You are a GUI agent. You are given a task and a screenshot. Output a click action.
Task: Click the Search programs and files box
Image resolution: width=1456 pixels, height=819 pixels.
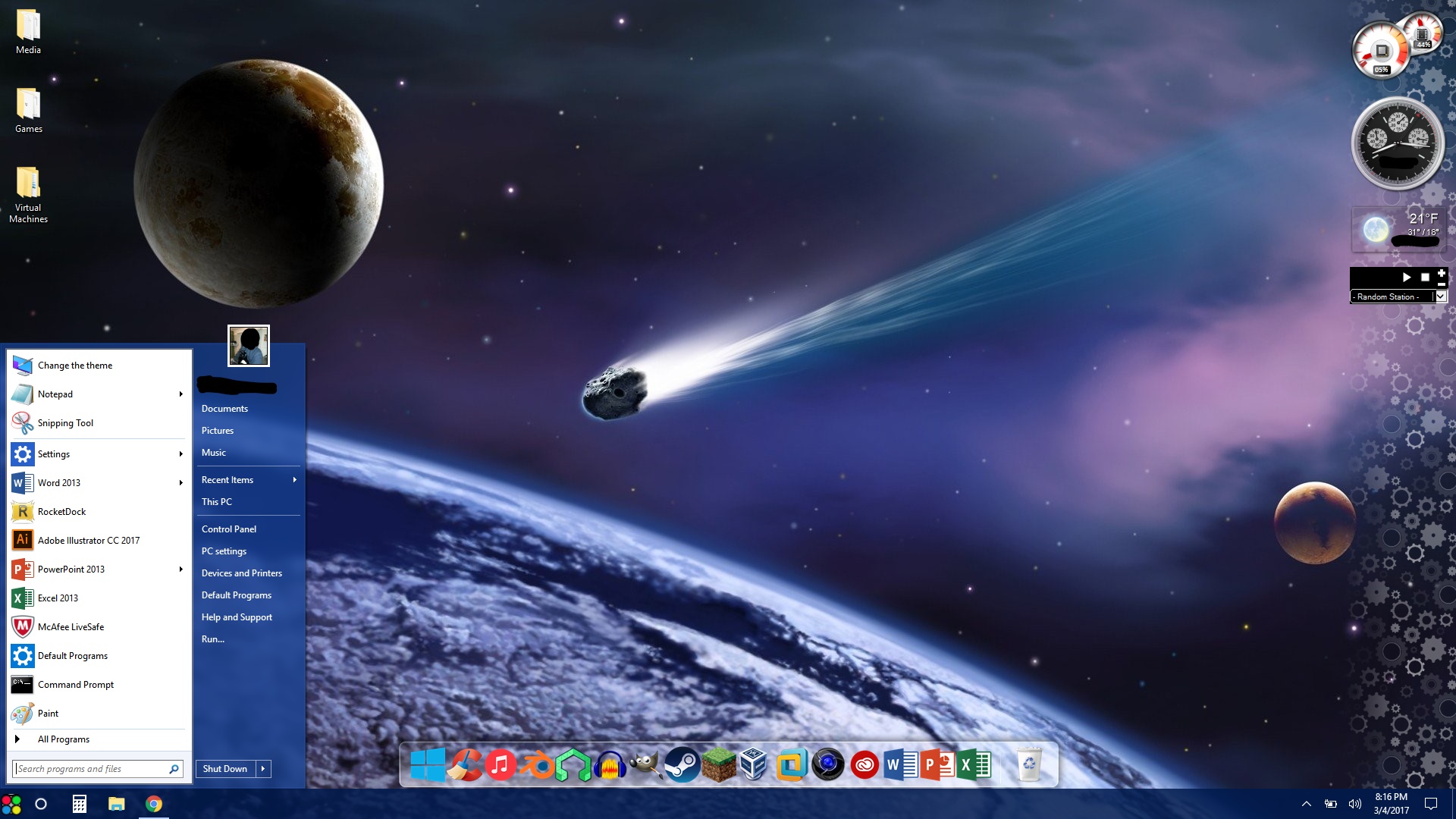click(91, 769)
